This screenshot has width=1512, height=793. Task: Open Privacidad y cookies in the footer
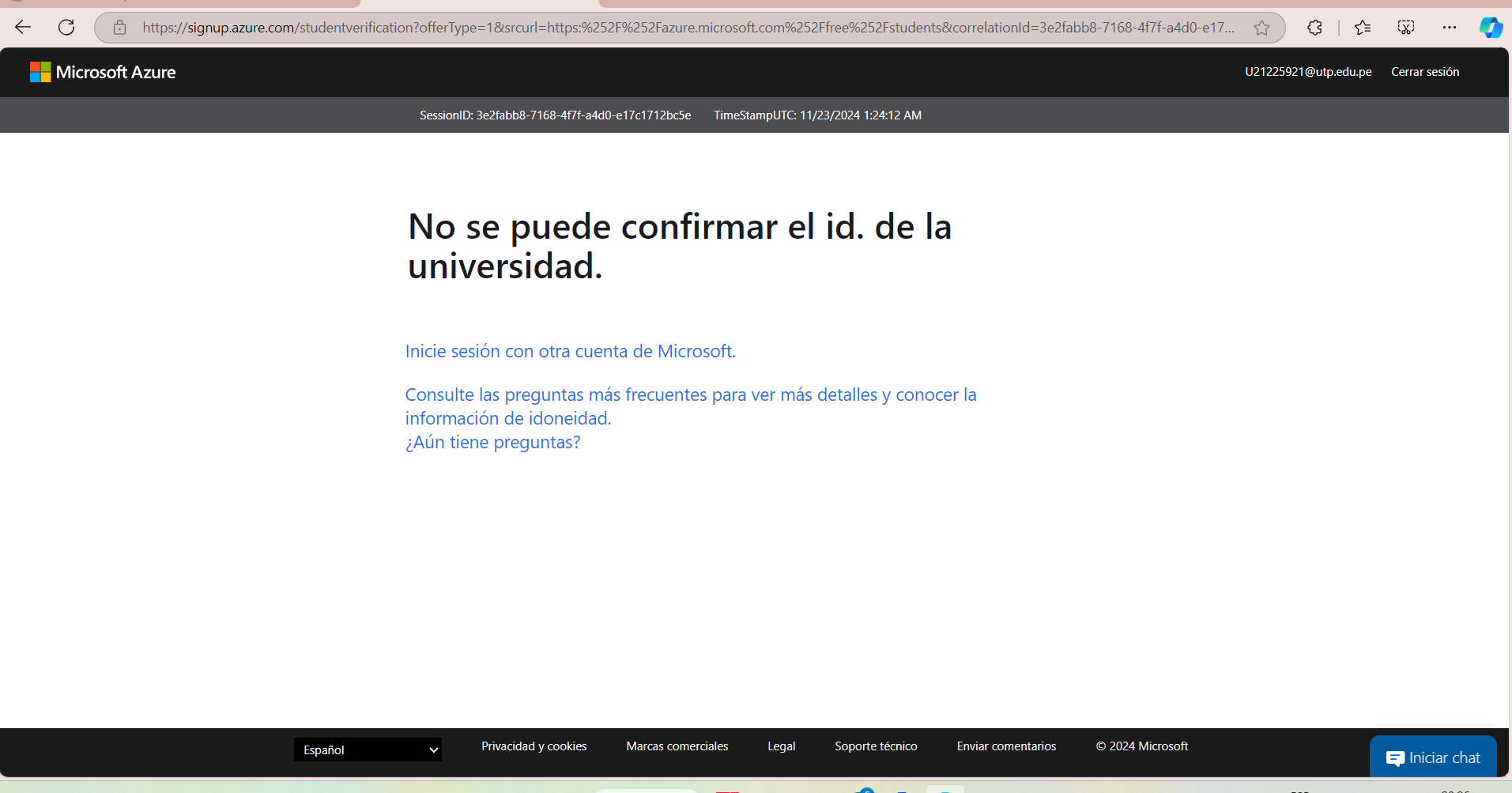point(534,746)
